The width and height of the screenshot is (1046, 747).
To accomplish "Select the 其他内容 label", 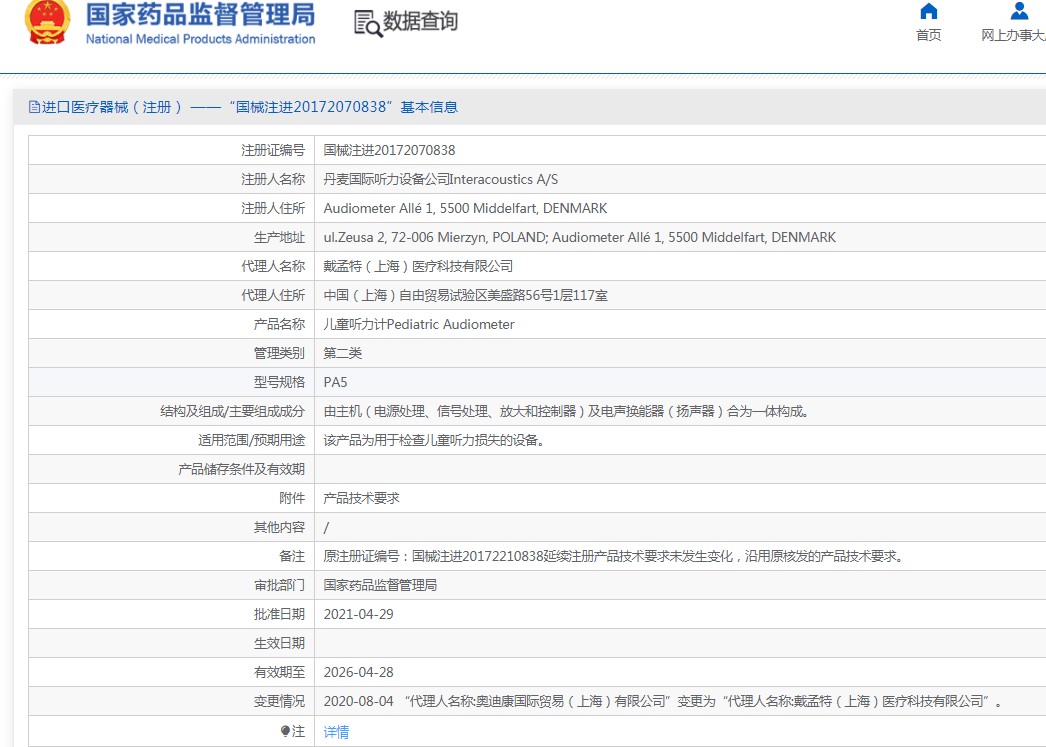I will point(280,527).
